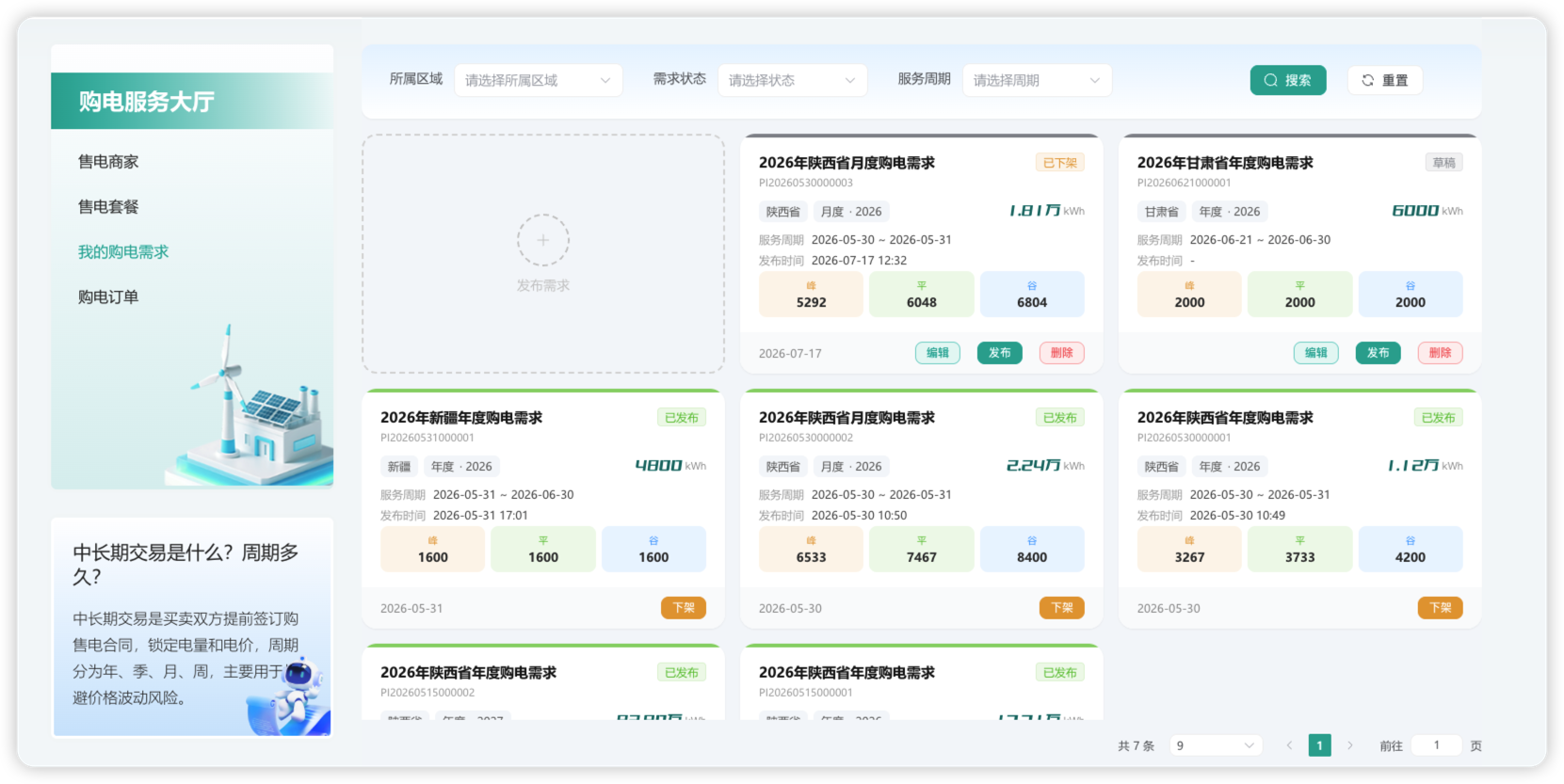Click the 已下架 status tag
The height and width of the screenshot is (784, 1564).
[x=1060, y=163]
